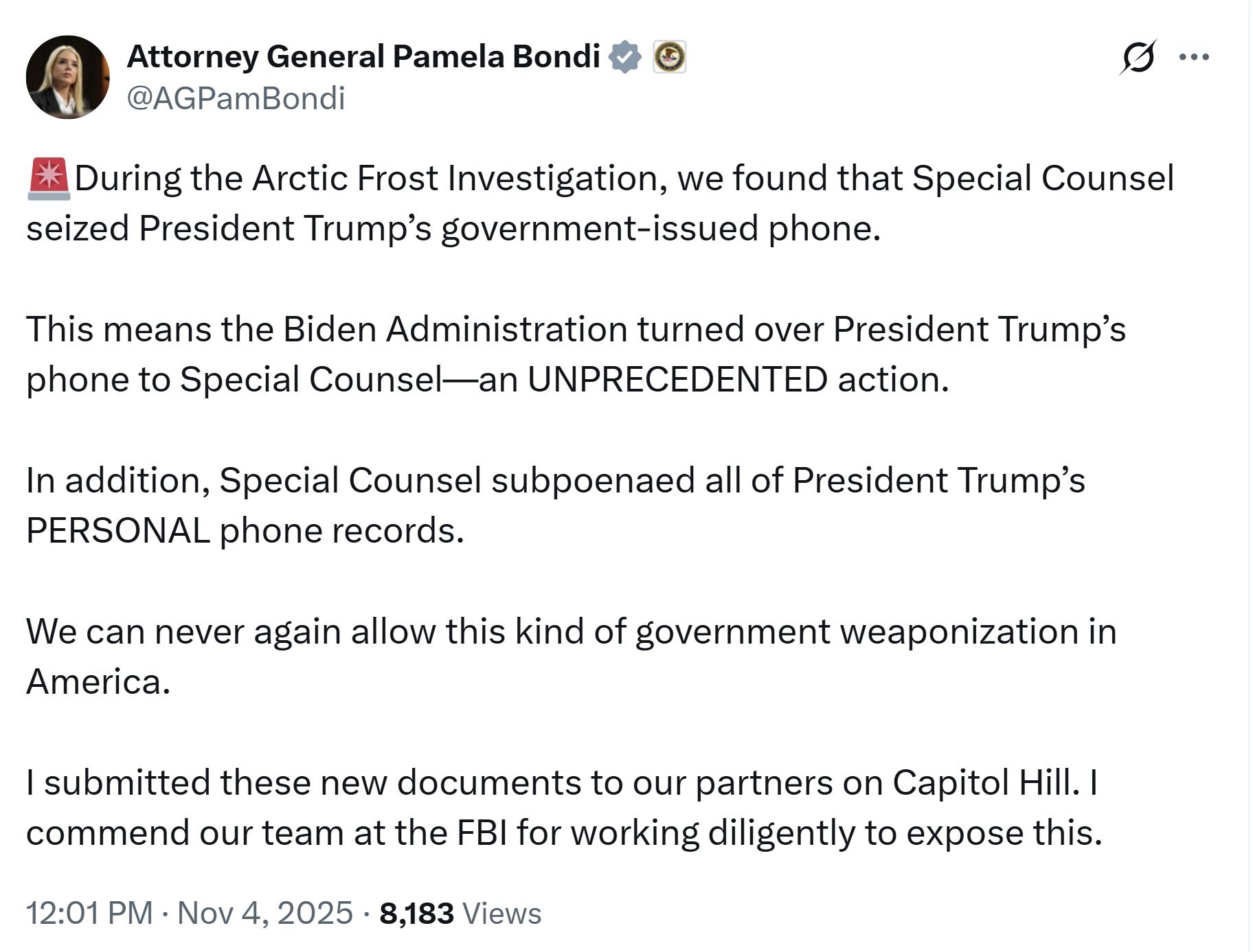Click the government weaponization sentence
Screen dimensions: 1253x952
570,632
